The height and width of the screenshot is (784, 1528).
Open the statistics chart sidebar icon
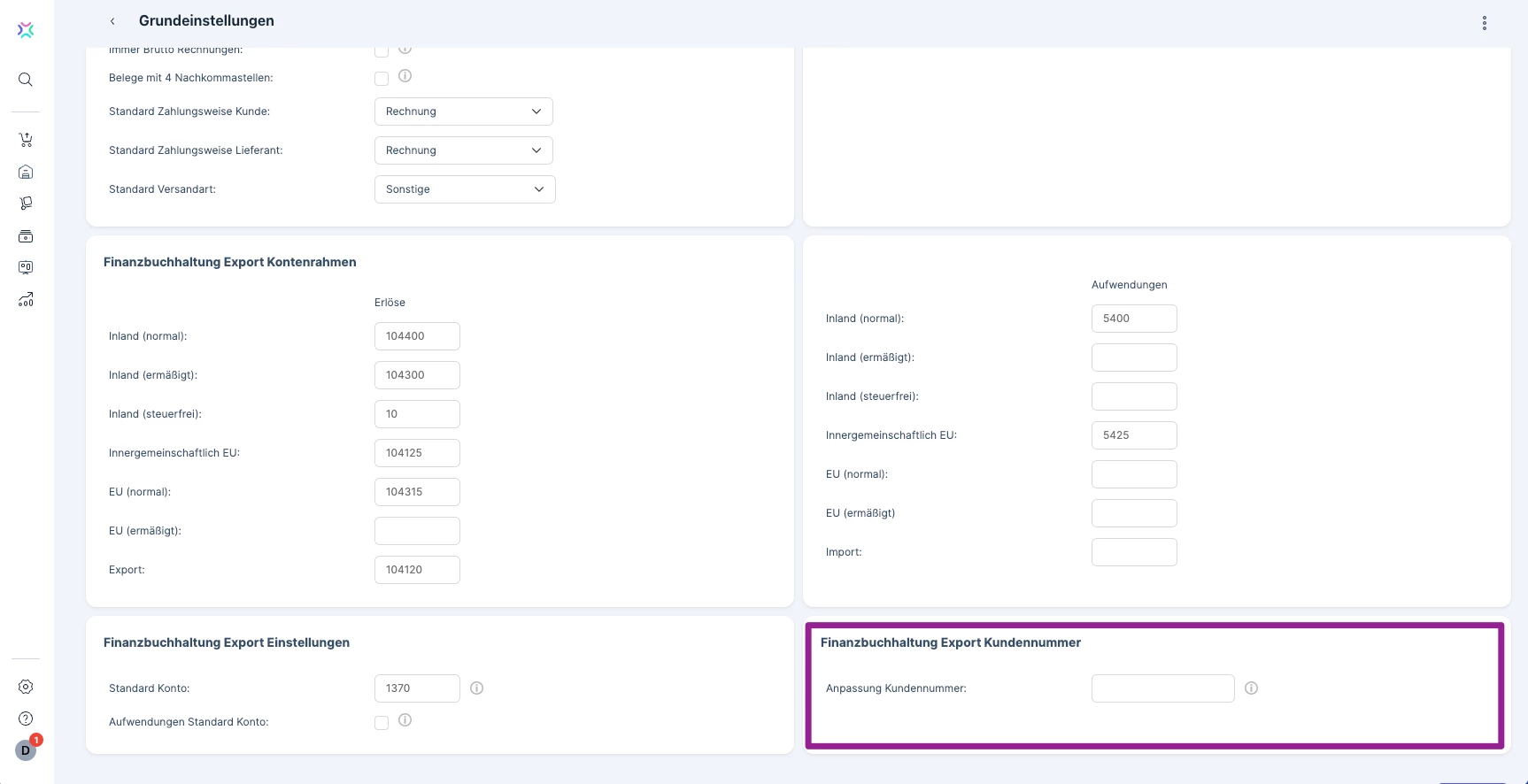click(26, 300)
